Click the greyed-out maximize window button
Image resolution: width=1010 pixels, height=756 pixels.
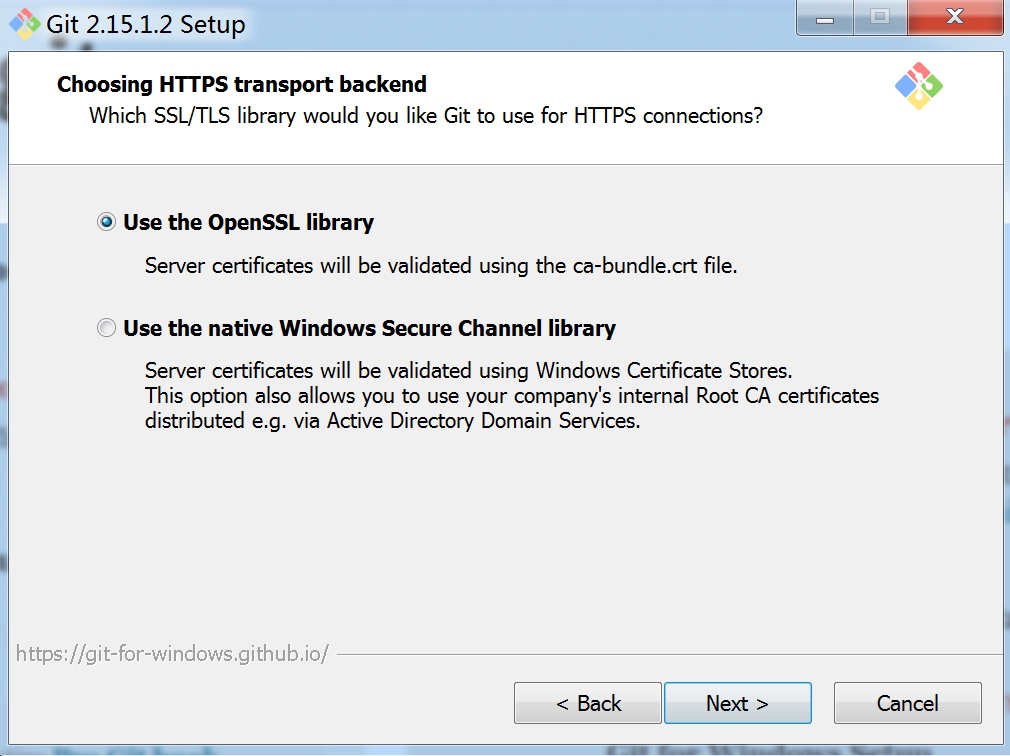pyautogui.click(x=880, y=17)
